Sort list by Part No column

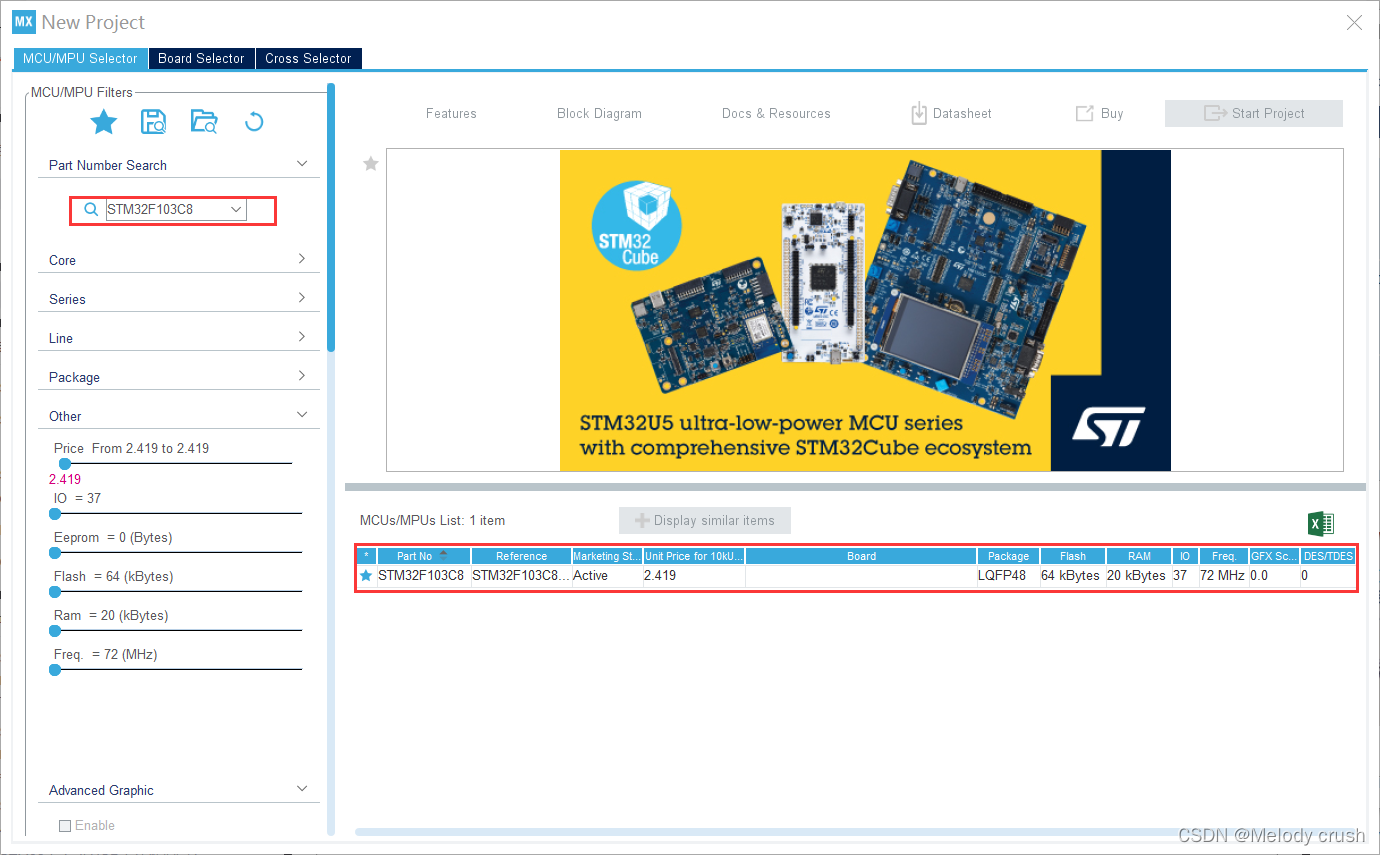coord(423,556)
